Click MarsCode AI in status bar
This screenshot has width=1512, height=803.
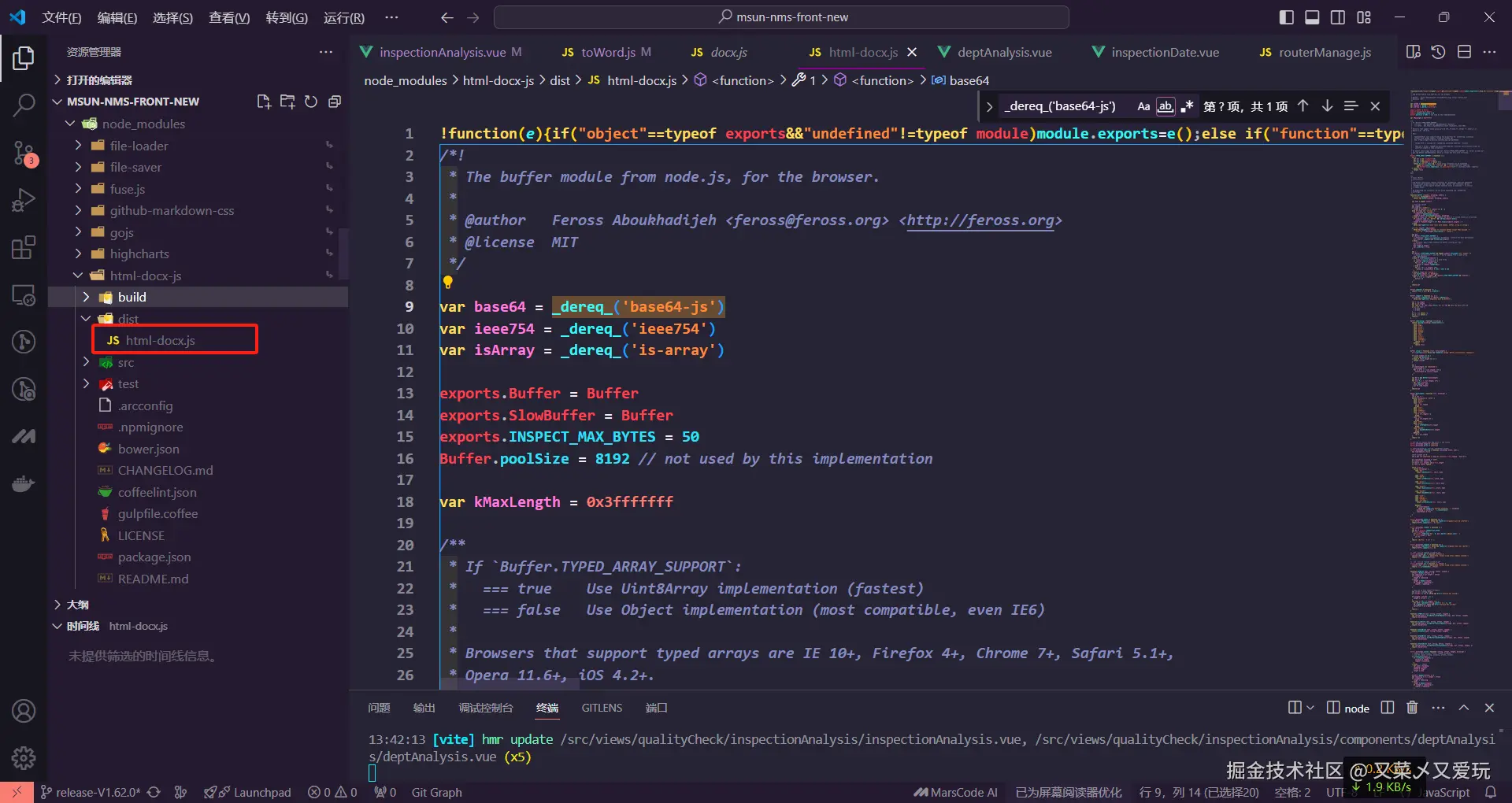(x=955, y=792)
